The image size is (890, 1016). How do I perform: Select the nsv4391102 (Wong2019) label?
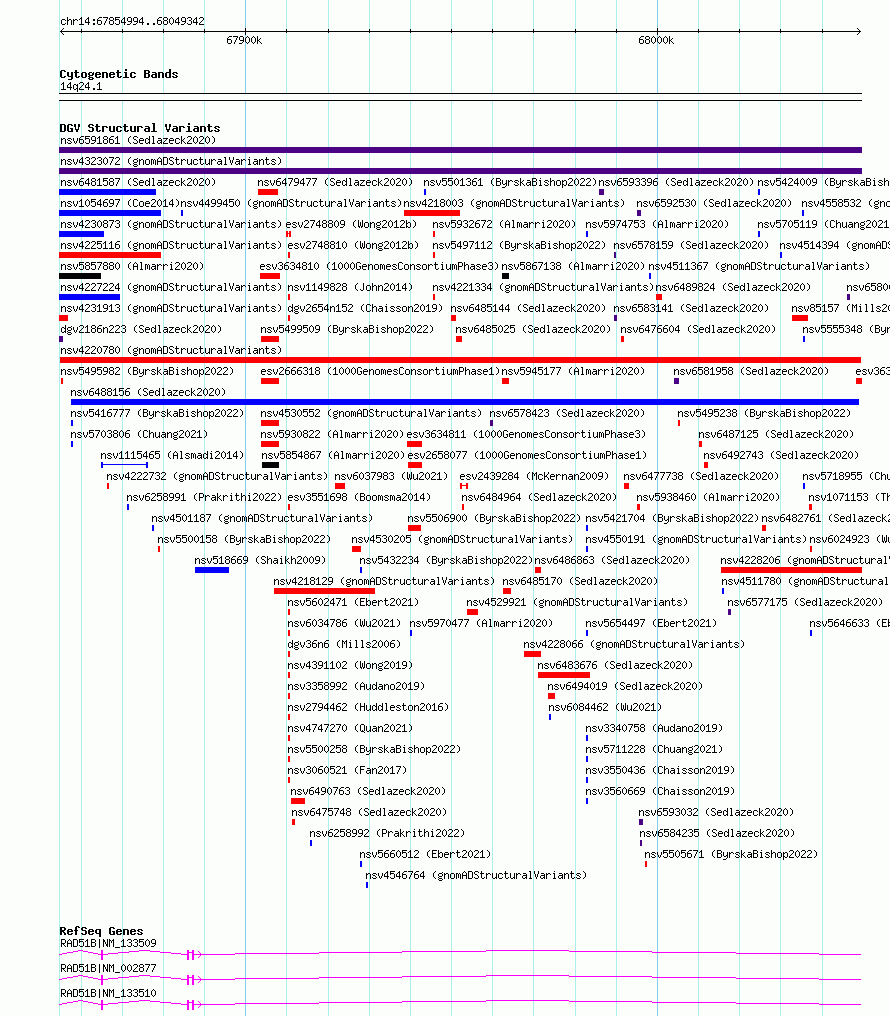(x=350, y=665)
